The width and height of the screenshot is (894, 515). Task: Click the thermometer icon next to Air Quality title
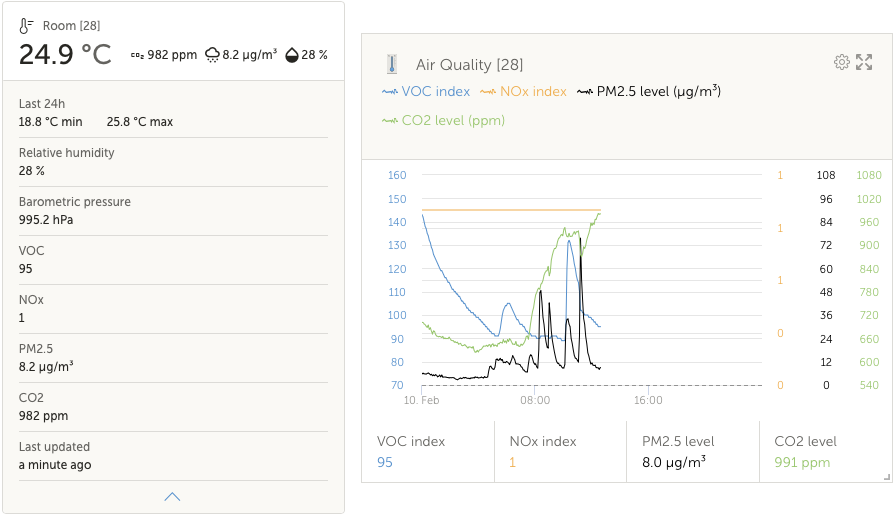tap(392, 65)
